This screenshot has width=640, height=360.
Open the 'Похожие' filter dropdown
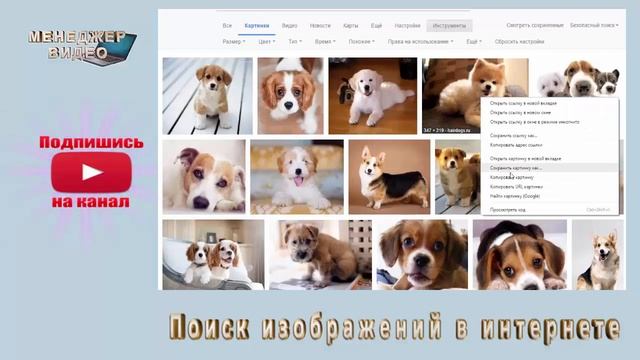click(x=361, y=42)
